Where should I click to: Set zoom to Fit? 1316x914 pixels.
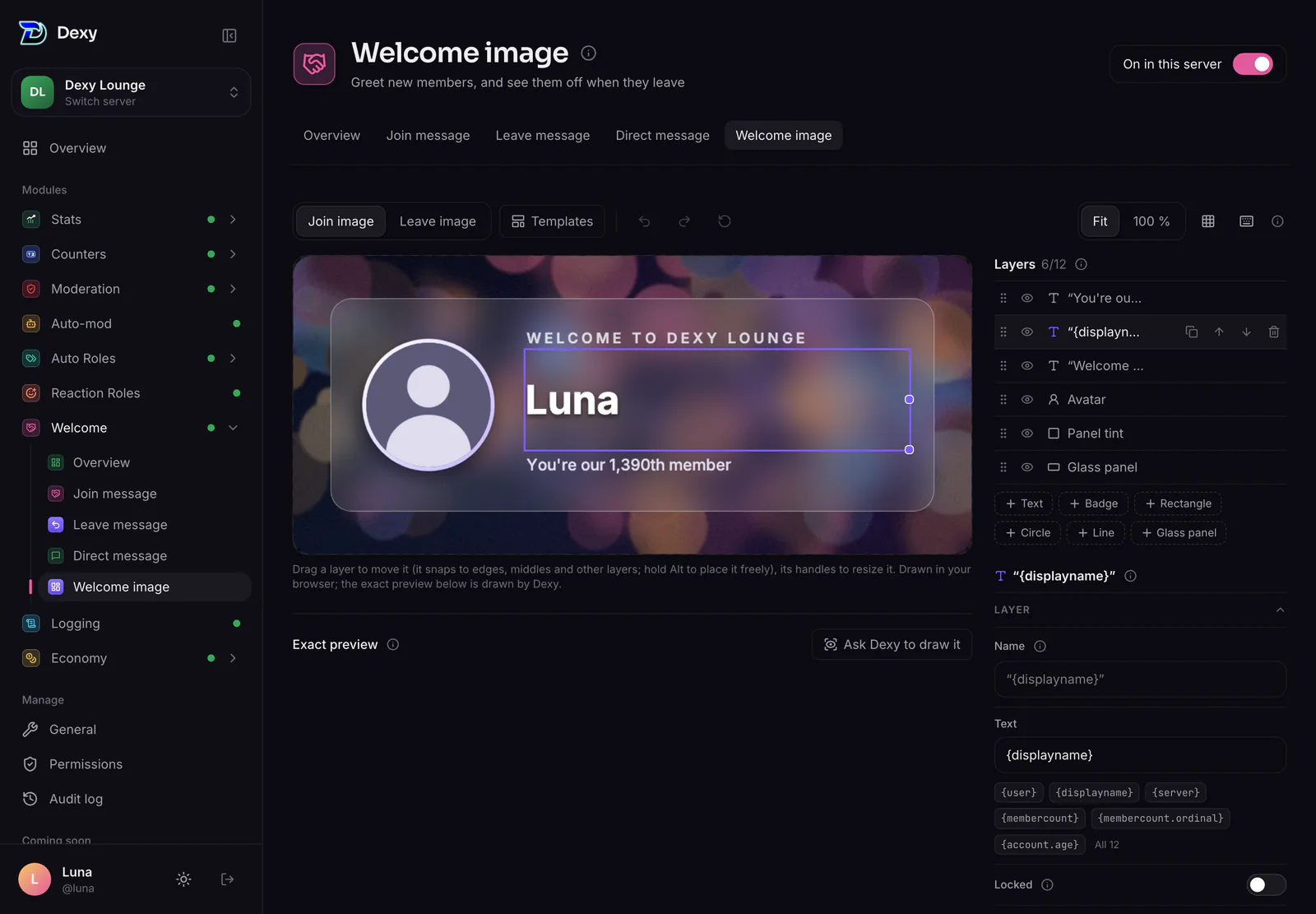point(1100,221)
